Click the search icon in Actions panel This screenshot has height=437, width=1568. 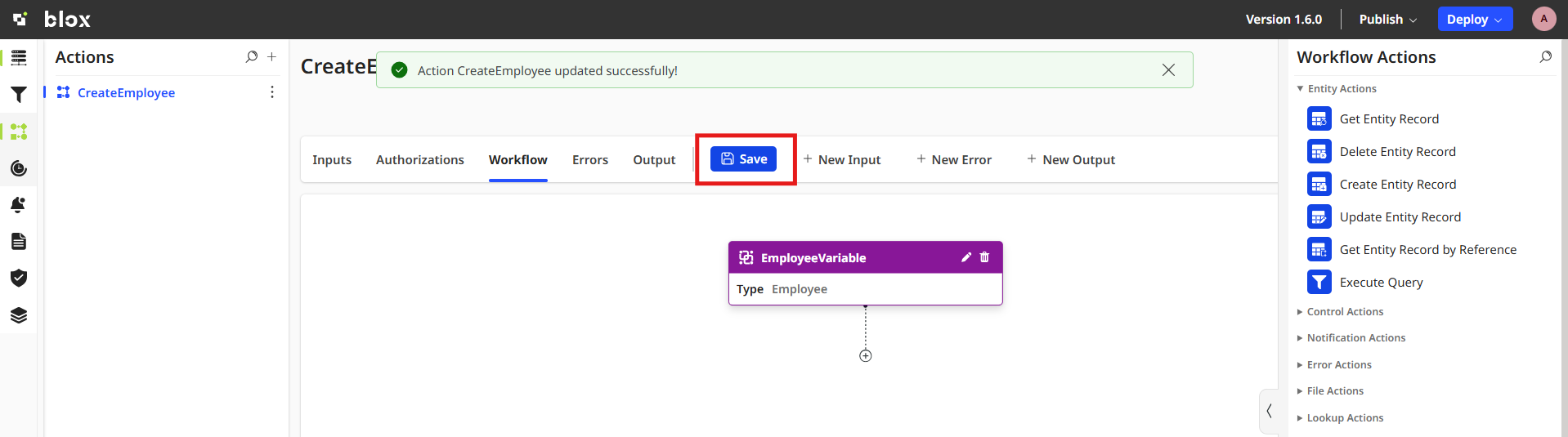click(251, 57)
